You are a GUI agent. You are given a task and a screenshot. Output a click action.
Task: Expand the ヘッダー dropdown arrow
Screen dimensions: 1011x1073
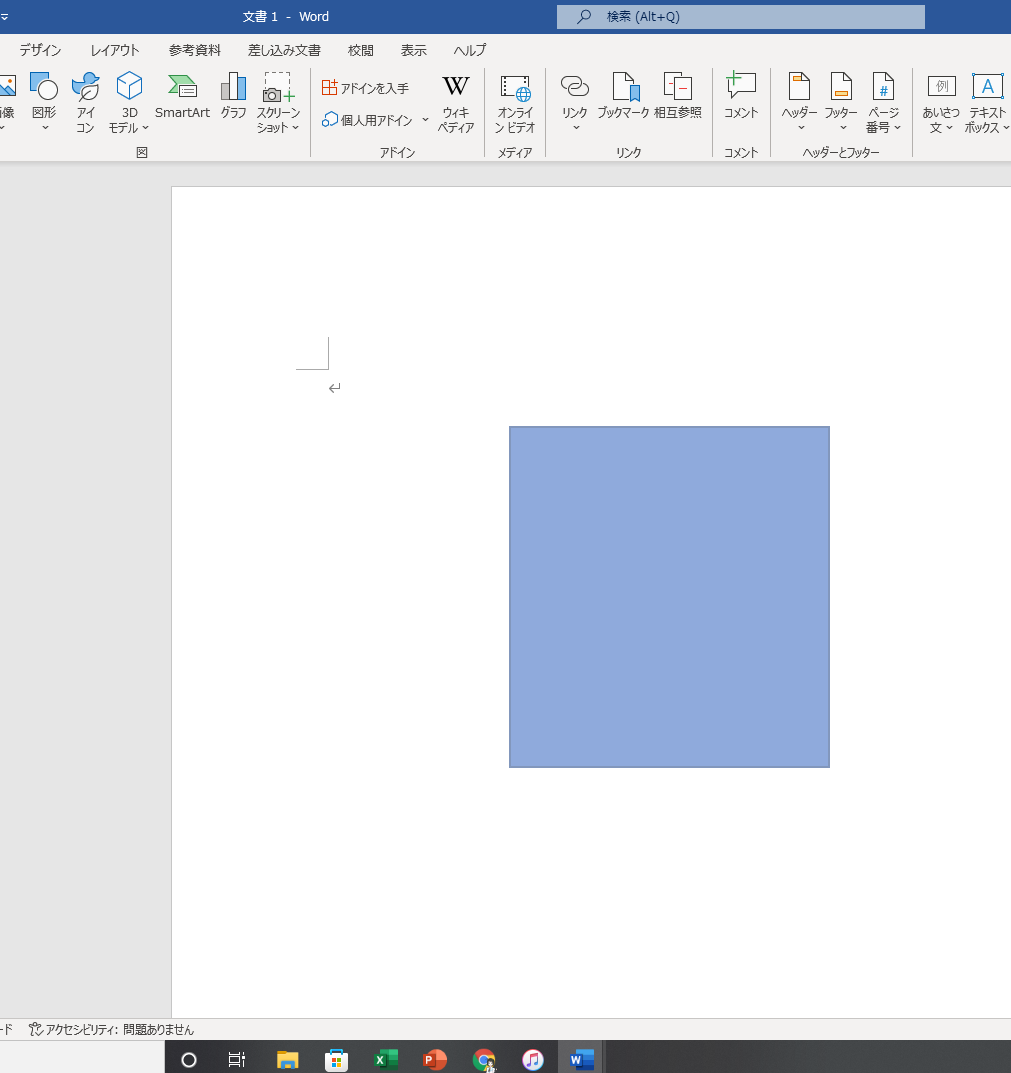[801, 128]
